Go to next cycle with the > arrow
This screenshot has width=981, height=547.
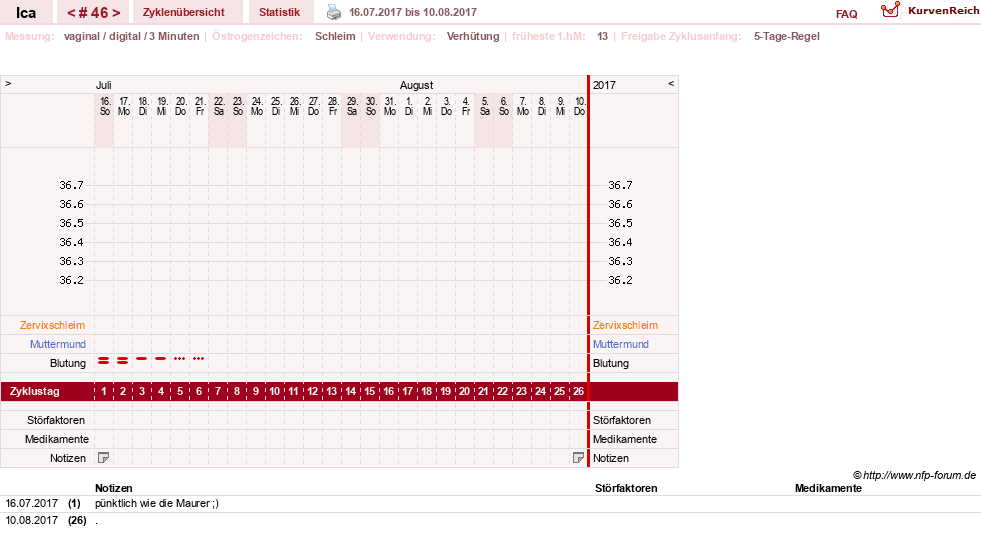116,13
